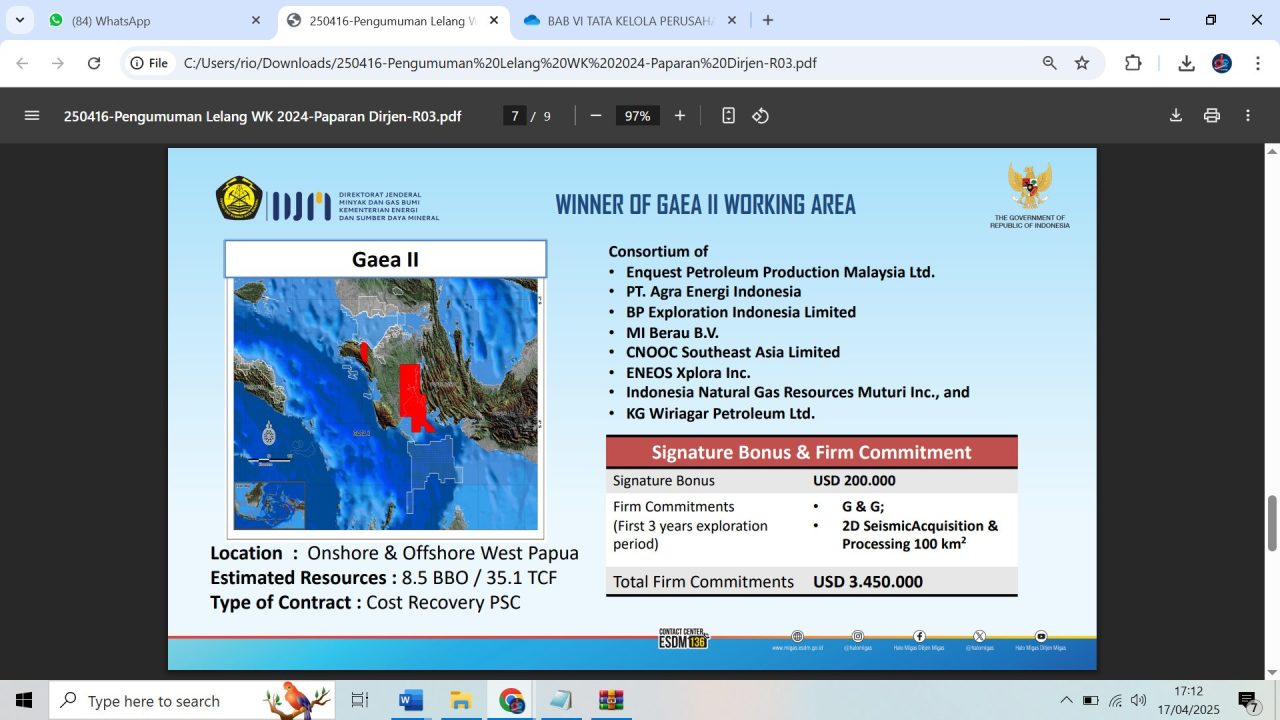Image resolution: width=1280 pixels, height=720 pixels.
Task: Click the fit to page icon
Action: pos(728,116)
